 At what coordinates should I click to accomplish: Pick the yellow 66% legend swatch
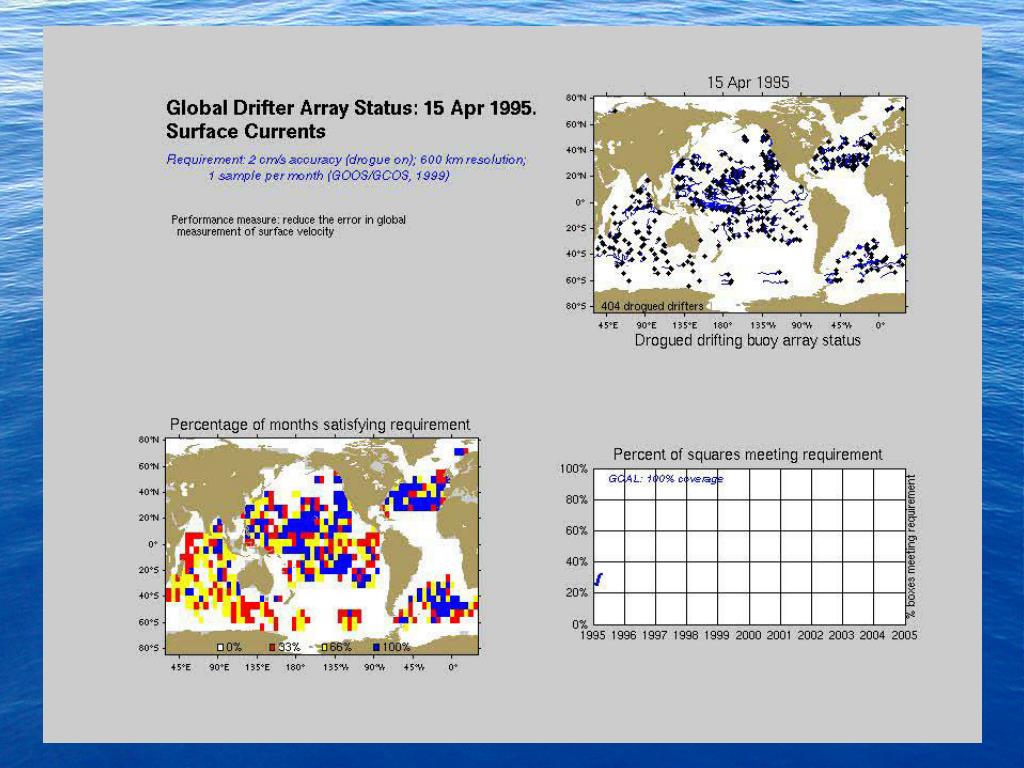pyautogui.click(x=325, y=647)
